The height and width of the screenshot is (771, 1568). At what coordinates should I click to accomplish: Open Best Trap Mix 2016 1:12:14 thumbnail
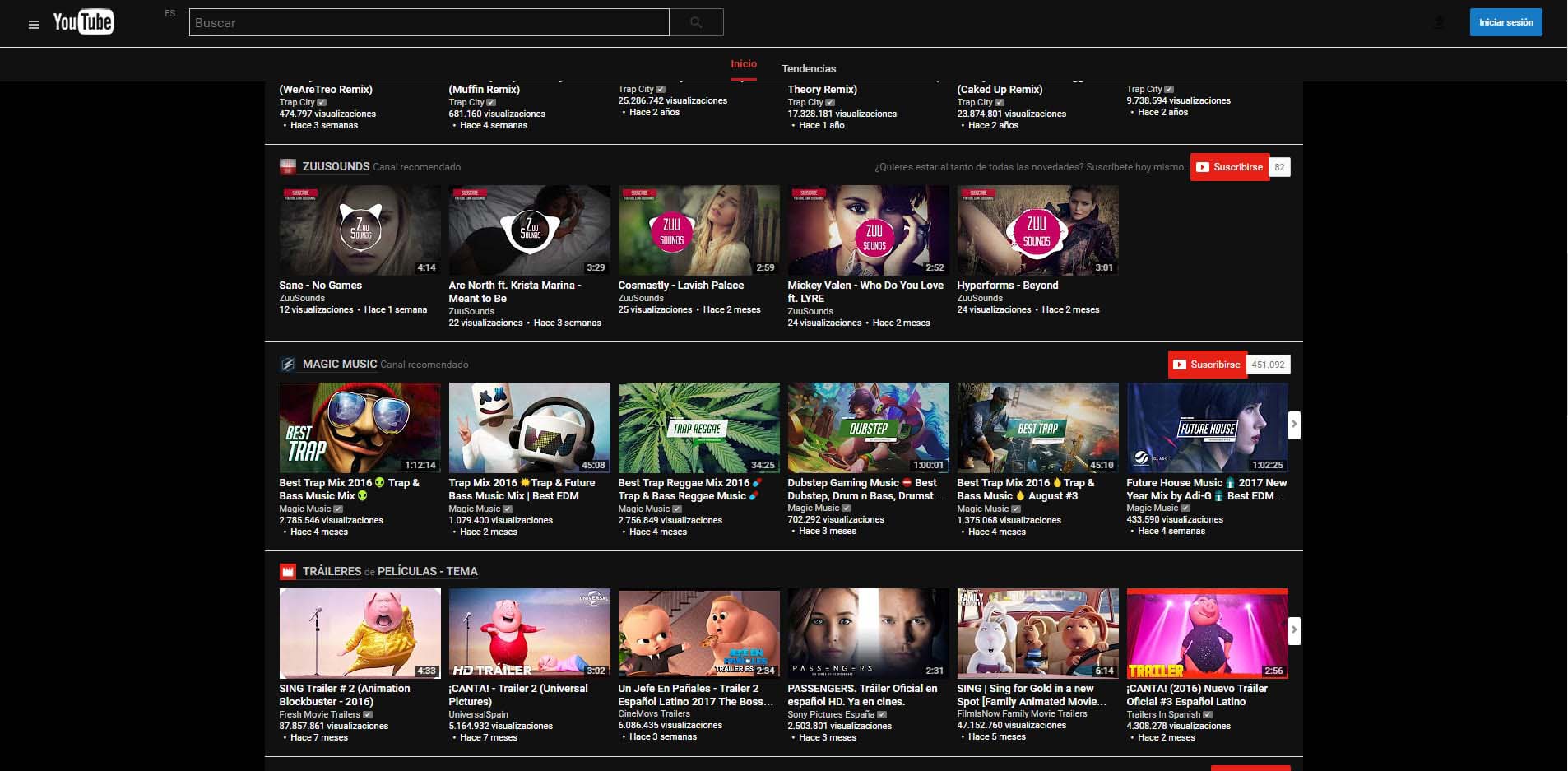[360, 428]
